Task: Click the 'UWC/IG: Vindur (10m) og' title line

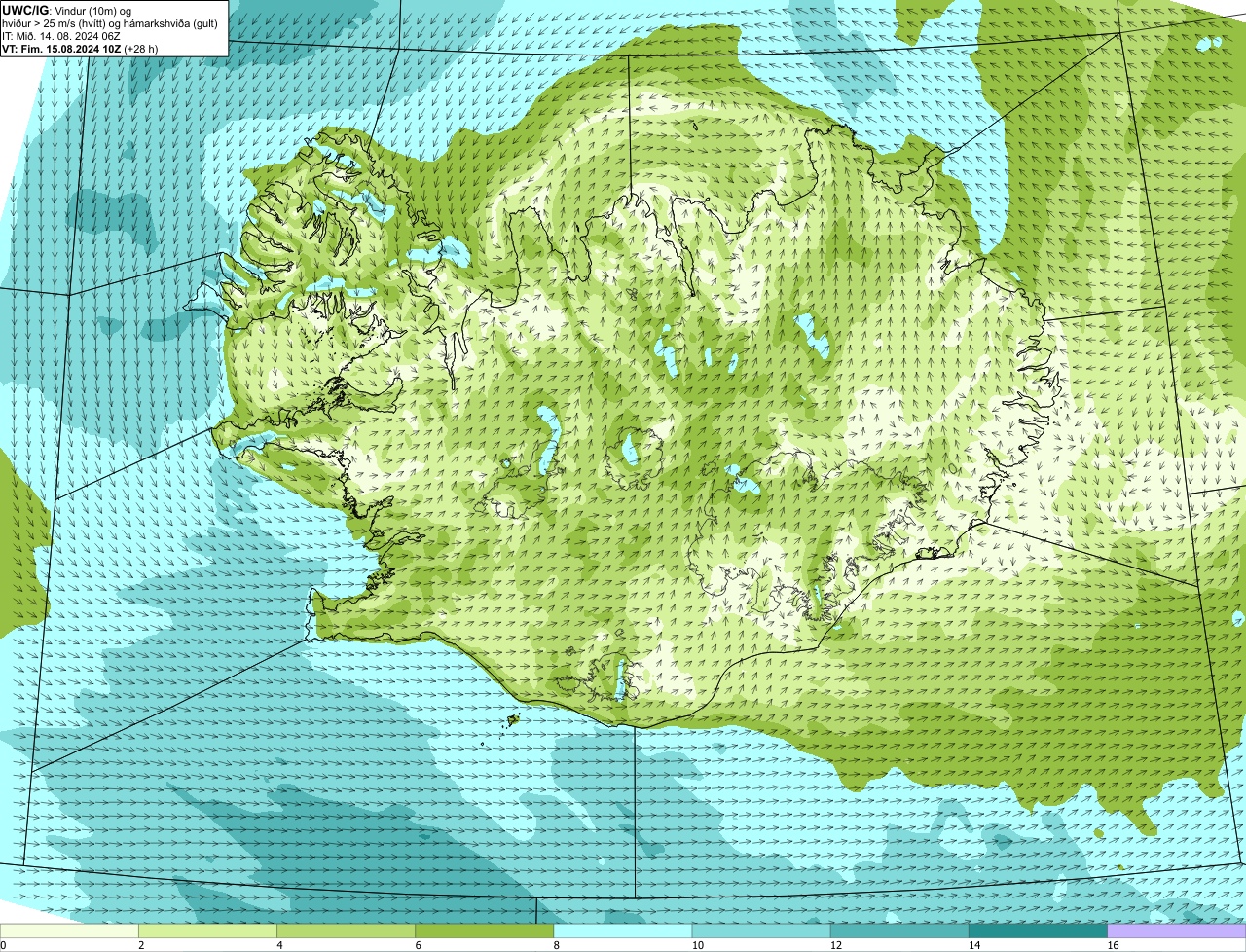Action: (x=67, y=10)
